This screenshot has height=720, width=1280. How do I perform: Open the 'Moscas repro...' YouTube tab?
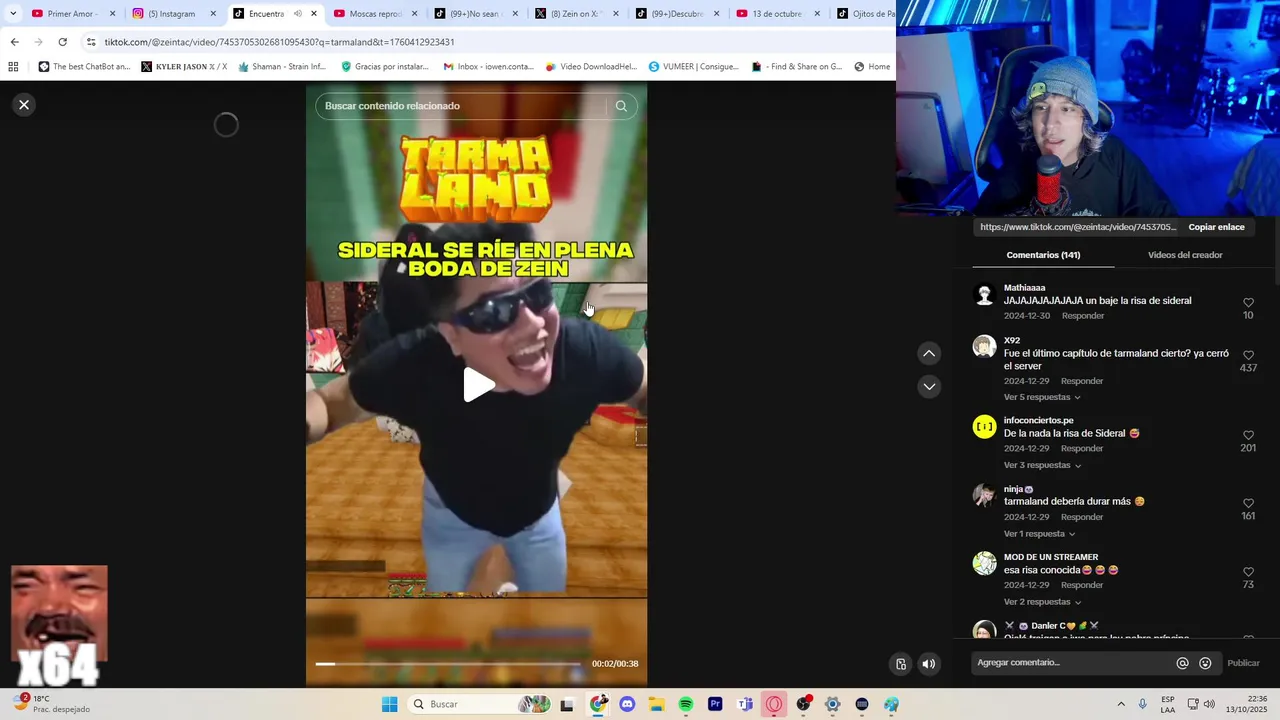(375, 14)
